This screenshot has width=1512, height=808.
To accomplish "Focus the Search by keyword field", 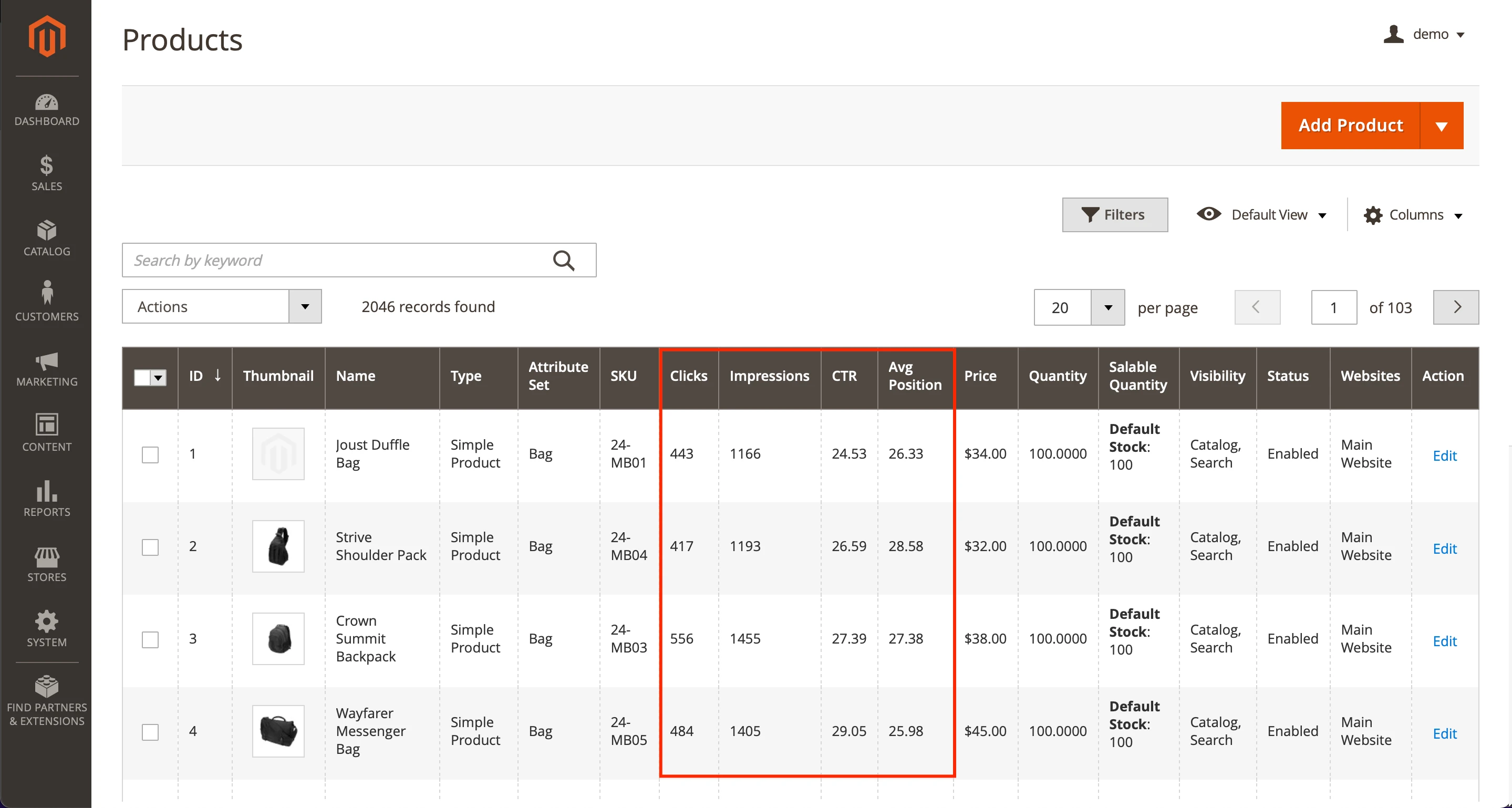I will (359, 260).
